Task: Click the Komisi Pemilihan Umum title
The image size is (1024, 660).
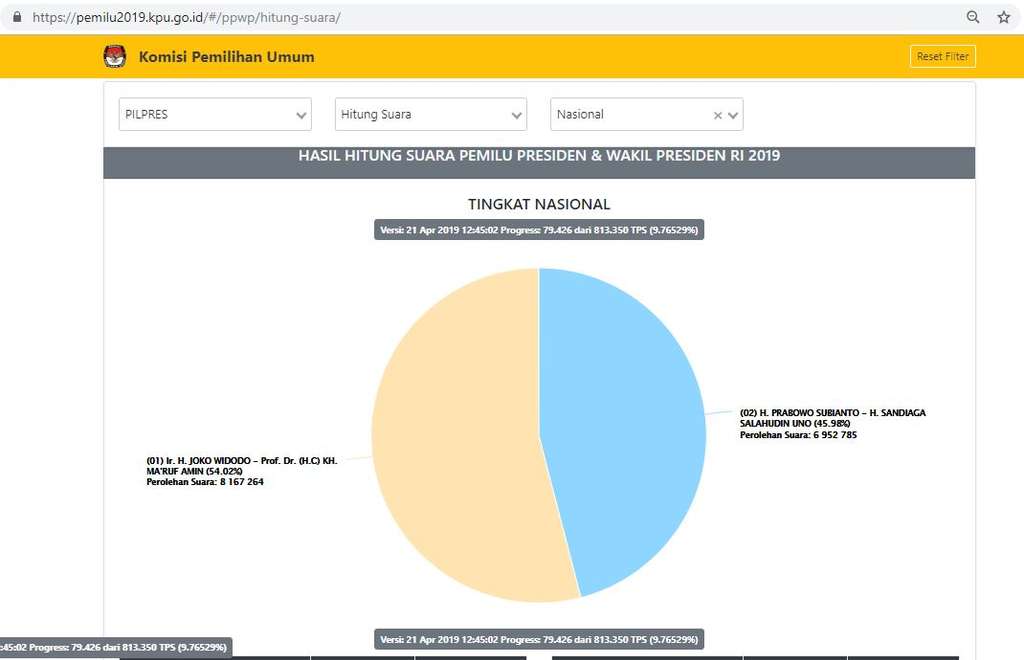Action: coord(226,57)
